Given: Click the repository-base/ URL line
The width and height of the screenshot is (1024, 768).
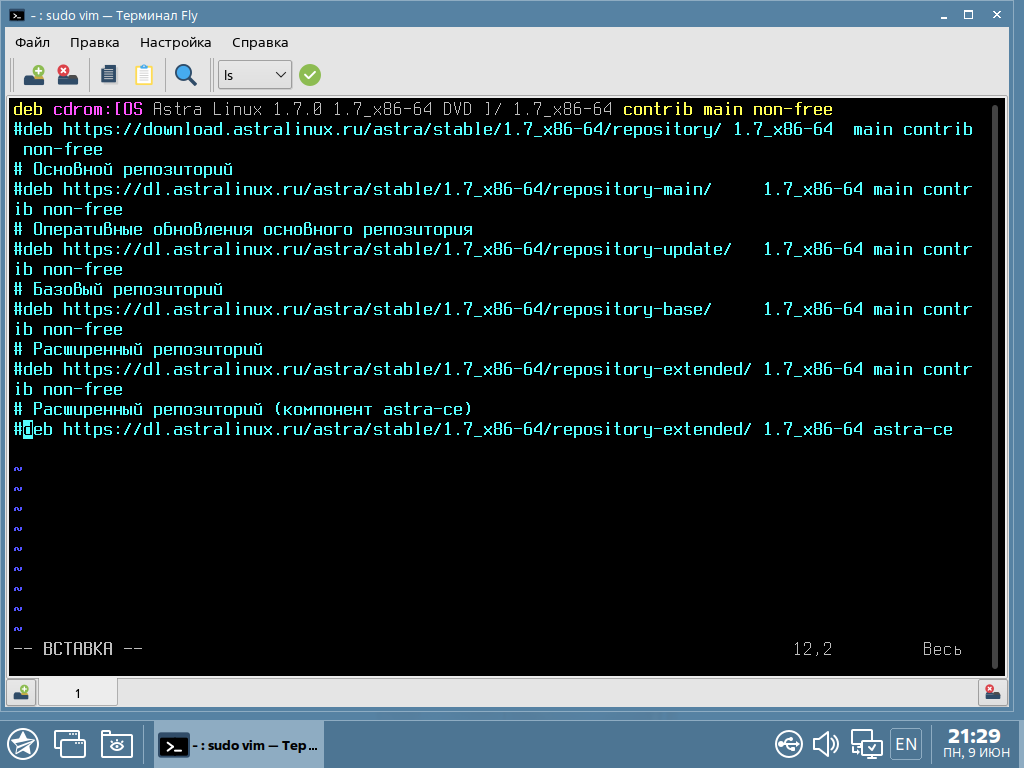Looking at the screenshot, I should (493, 319).
